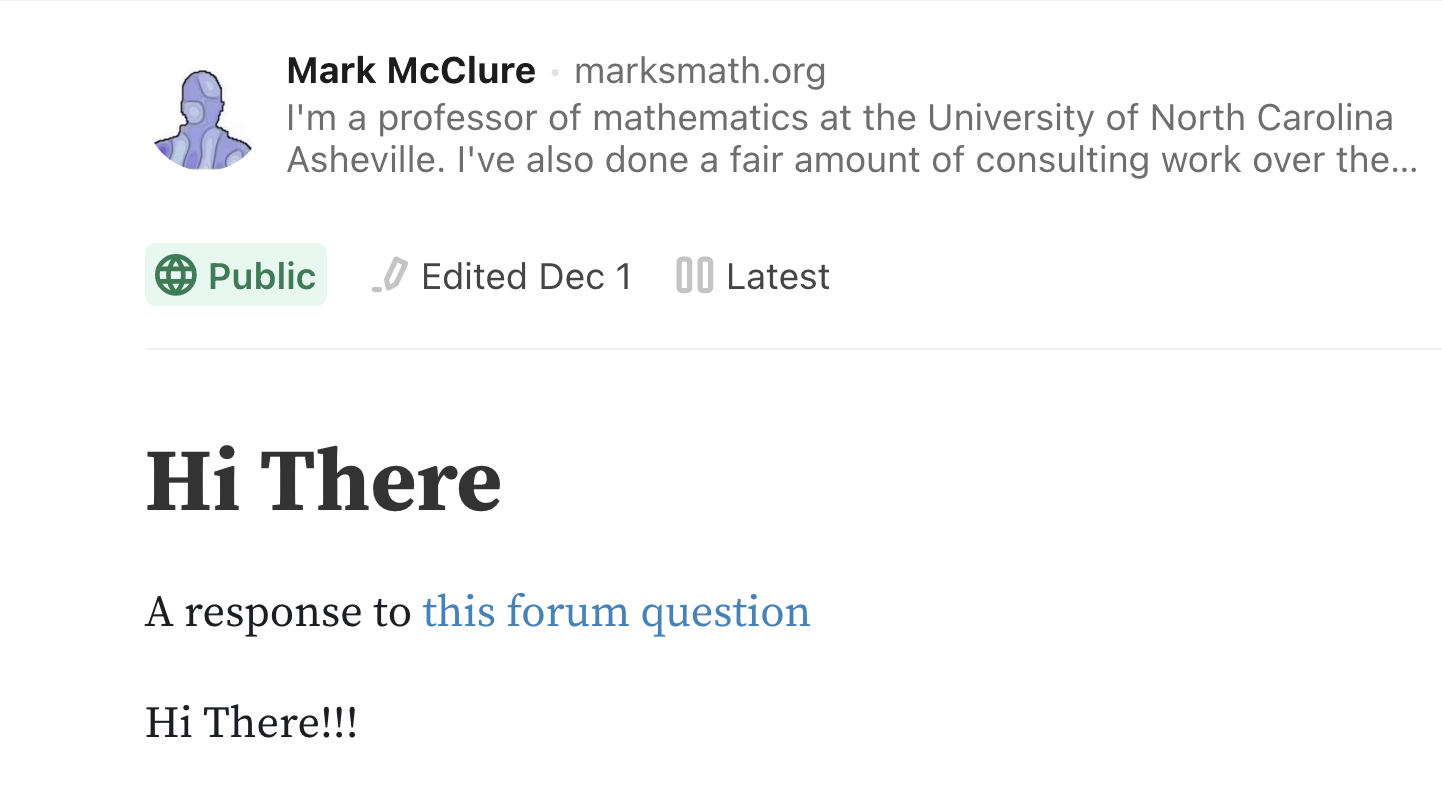Click the 'A response to' text

click(278, 612)
